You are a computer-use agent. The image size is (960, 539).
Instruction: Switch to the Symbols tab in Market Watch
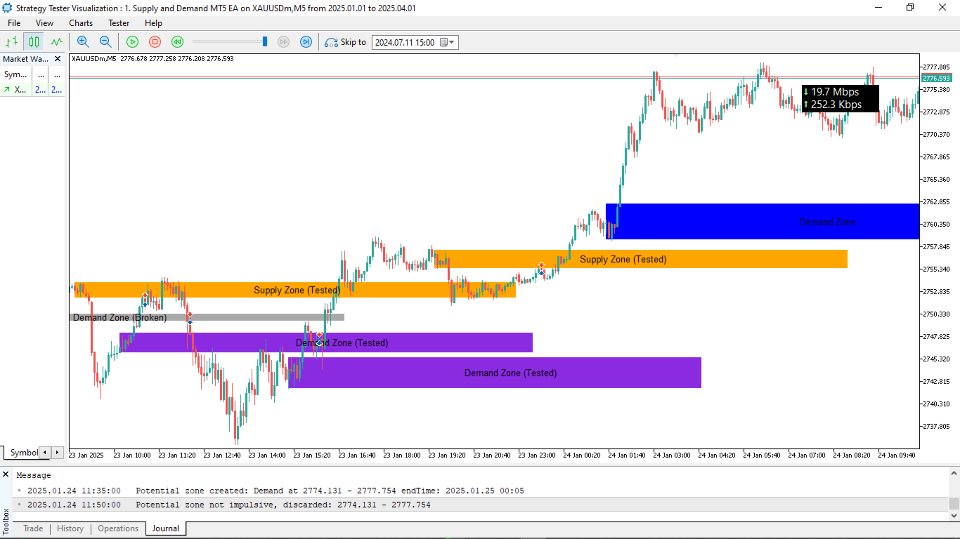point(23,452)
